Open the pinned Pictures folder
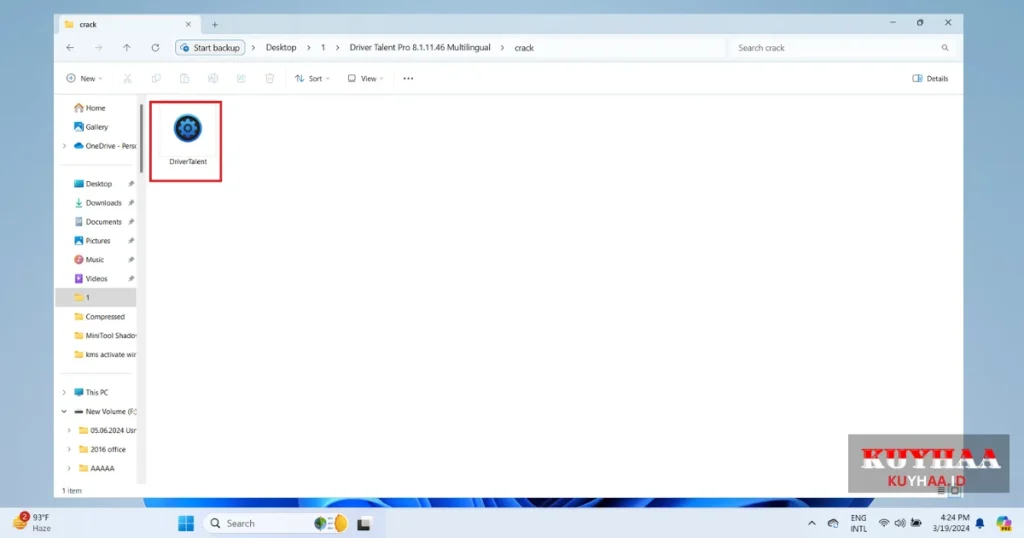The image size is (1024, 538). point(98,240)
